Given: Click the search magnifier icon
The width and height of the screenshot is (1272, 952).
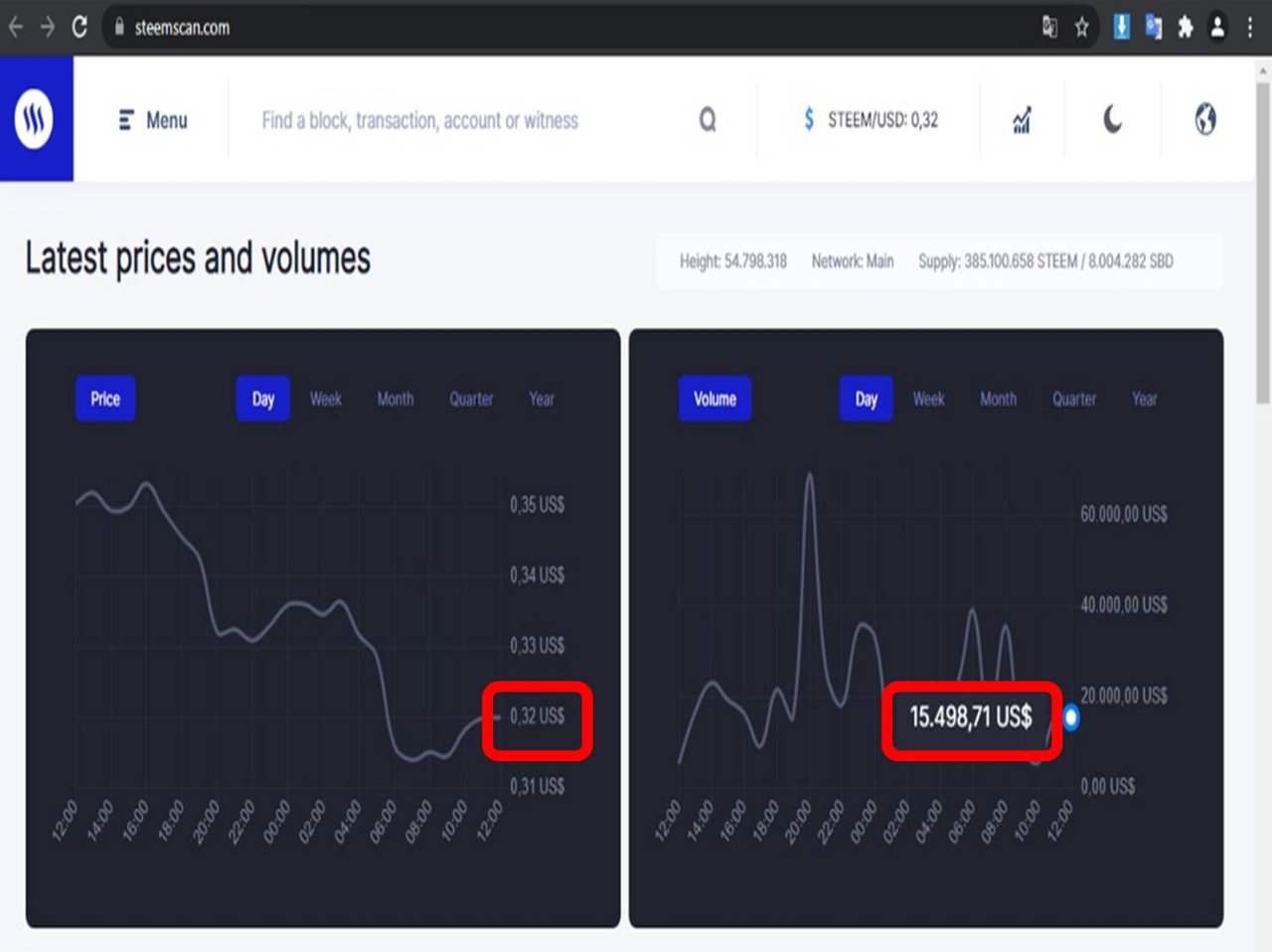Looking at the screenshot, I should click(x=708, y=120).
